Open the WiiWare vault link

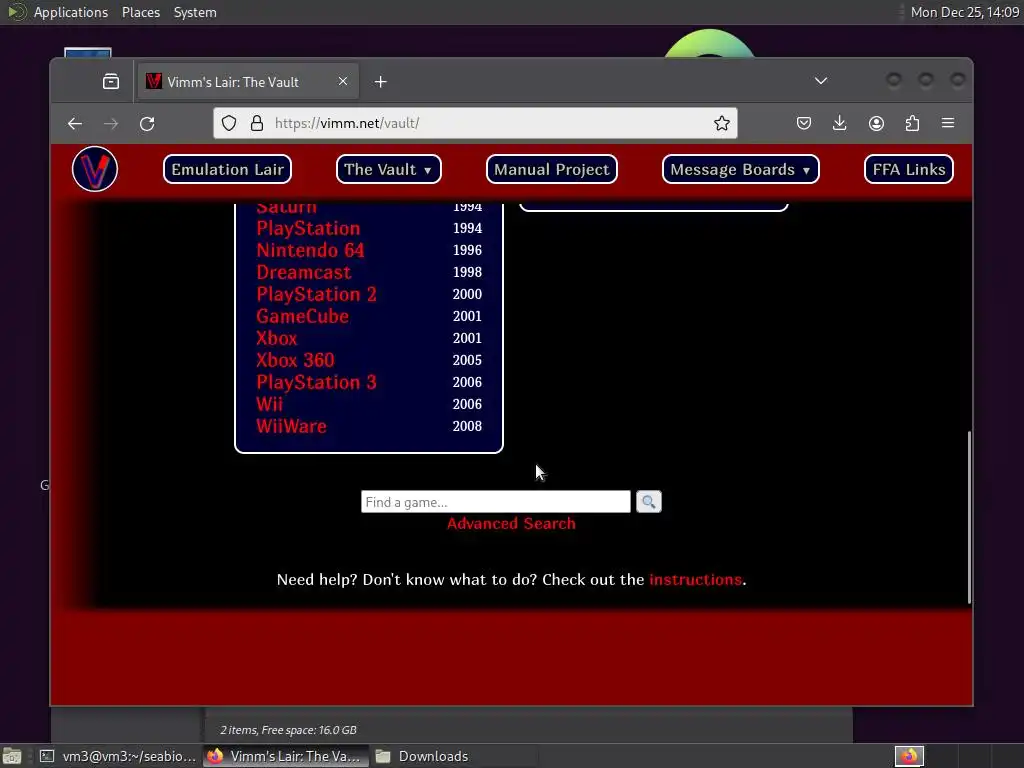pyautogui.click(x=291, y=426)
